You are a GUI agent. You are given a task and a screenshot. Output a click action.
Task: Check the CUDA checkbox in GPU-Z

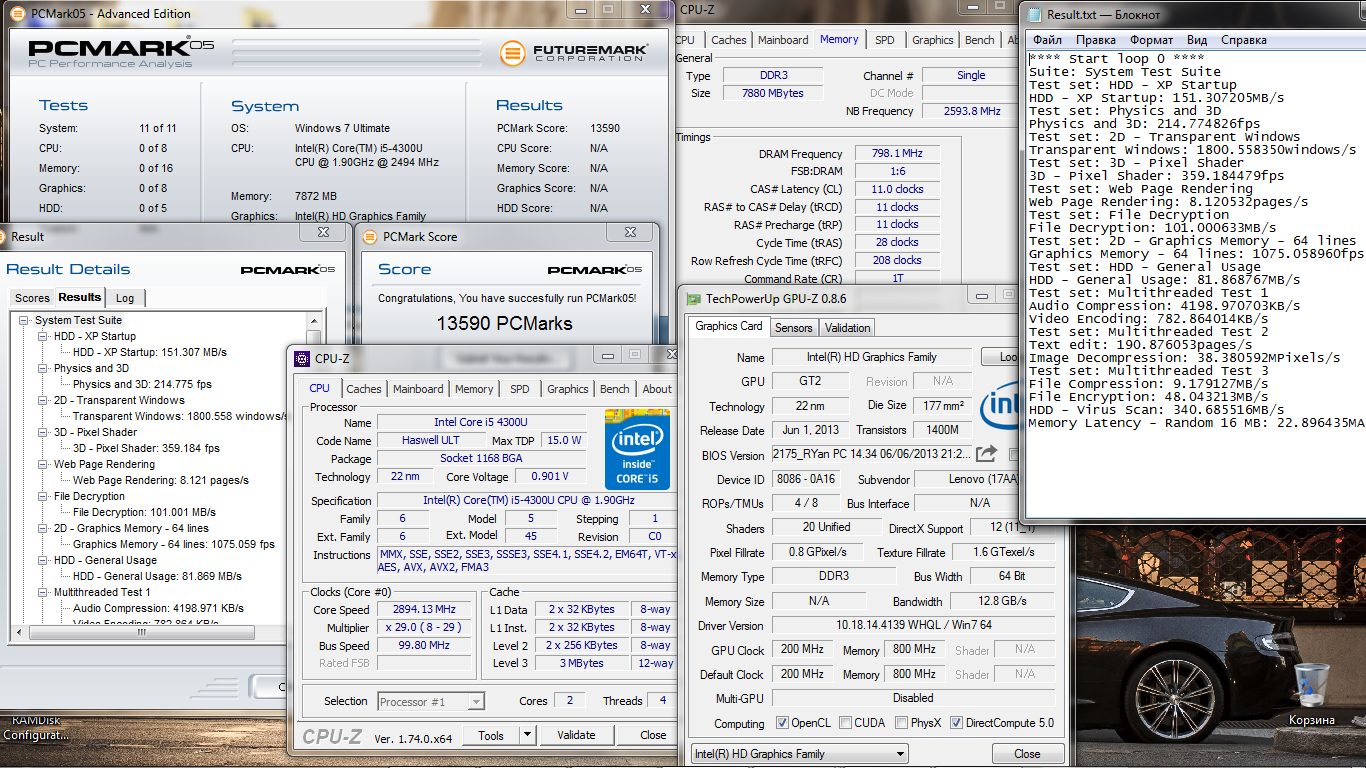(x=846, y=723)
